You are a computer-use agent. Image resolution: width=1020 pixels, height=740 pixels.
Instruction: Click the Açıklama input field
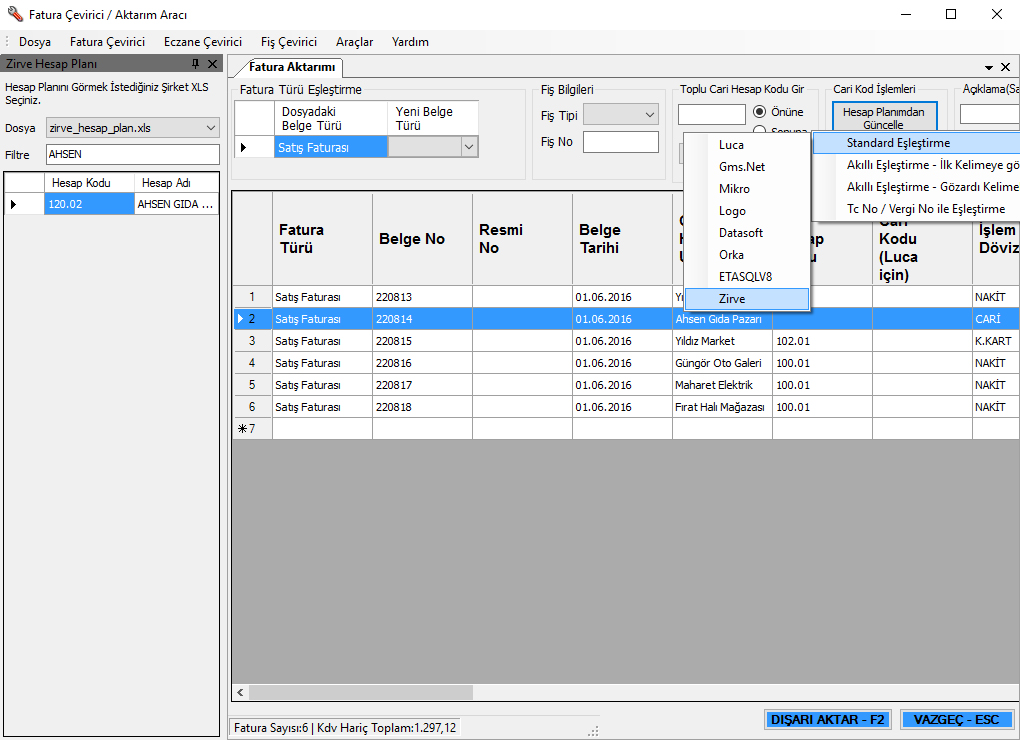coord(989,114)
